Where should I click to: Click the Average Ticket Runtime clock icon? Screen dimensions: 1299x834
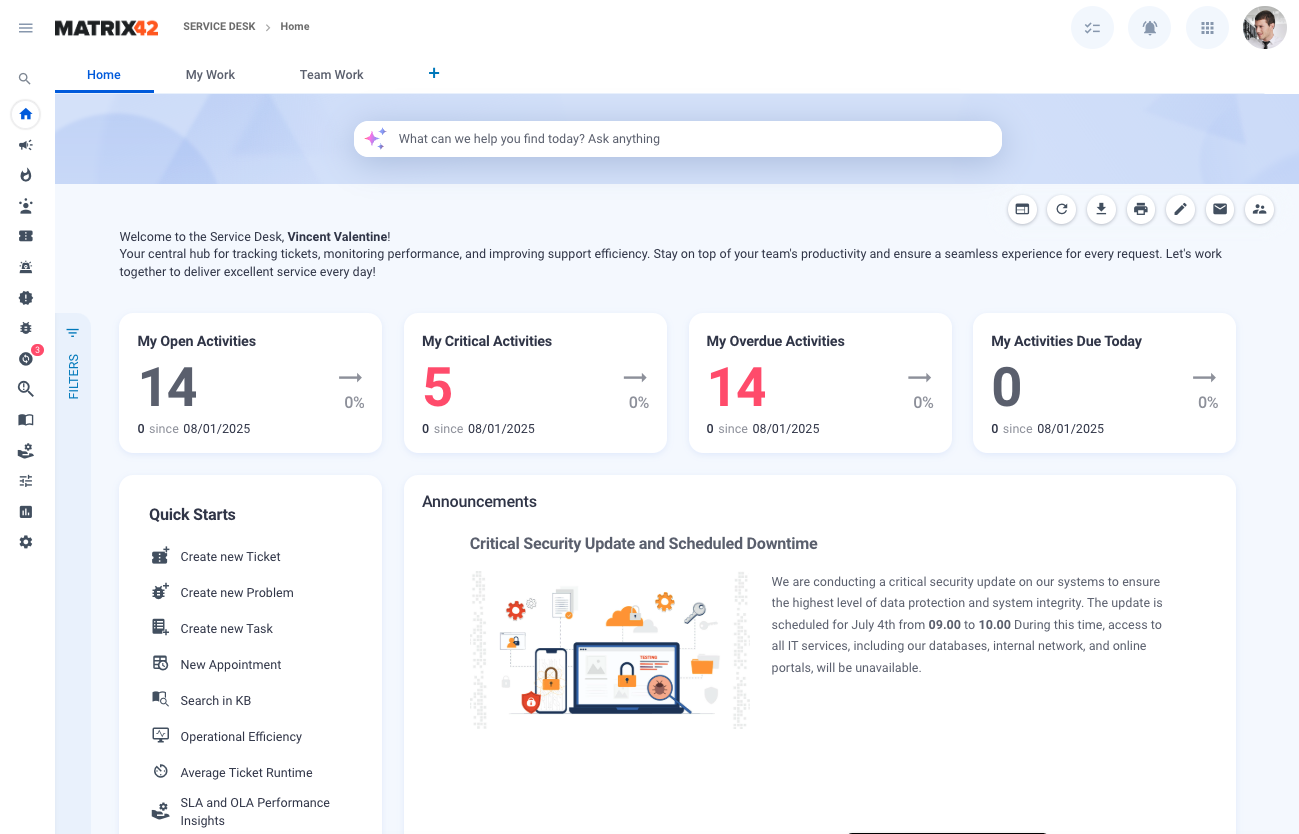pyautogui.click(x=160, y=771)
